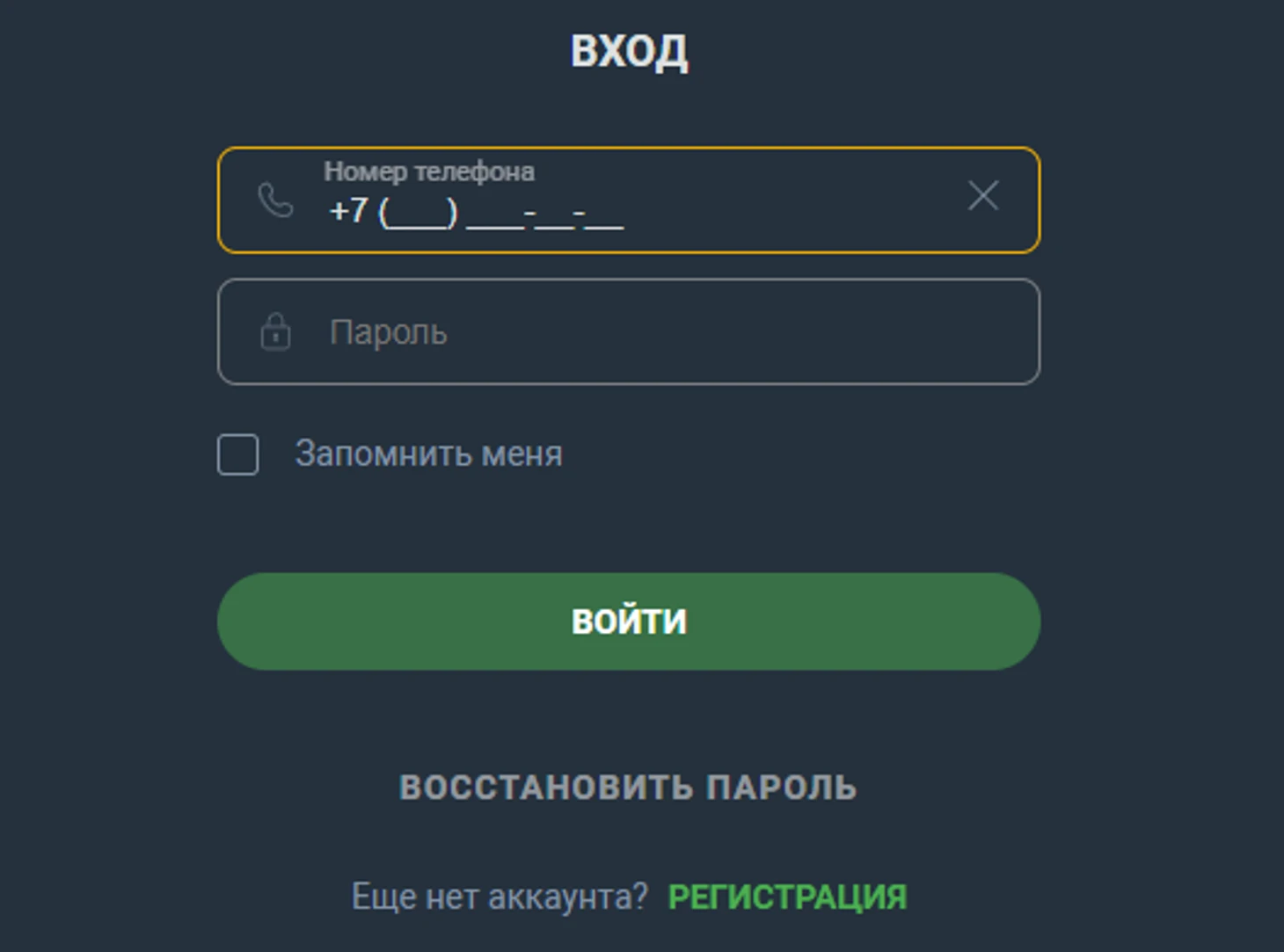
Task: Click the padlock icon in password field
Action: pyautogui.click(x=275, y=332)
